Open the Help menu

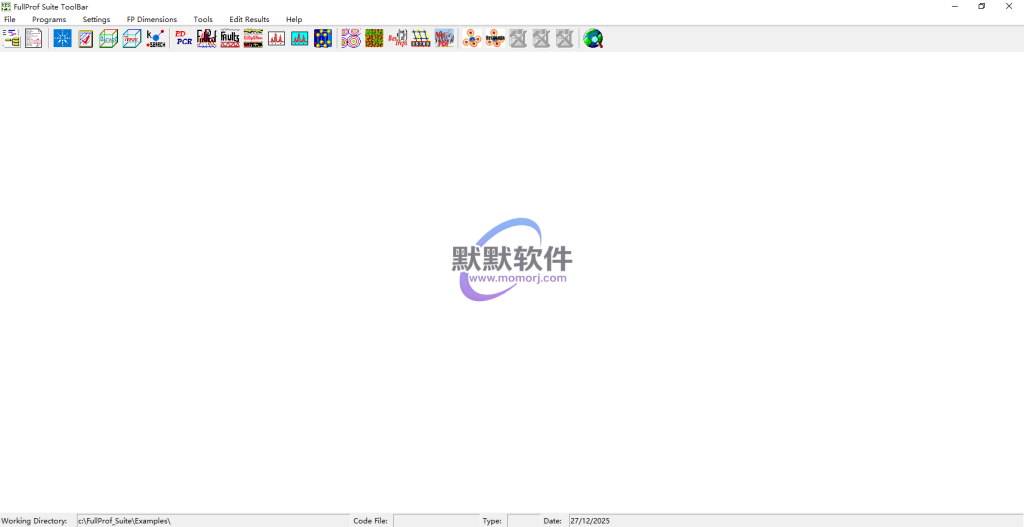click(x=294, y=19)
